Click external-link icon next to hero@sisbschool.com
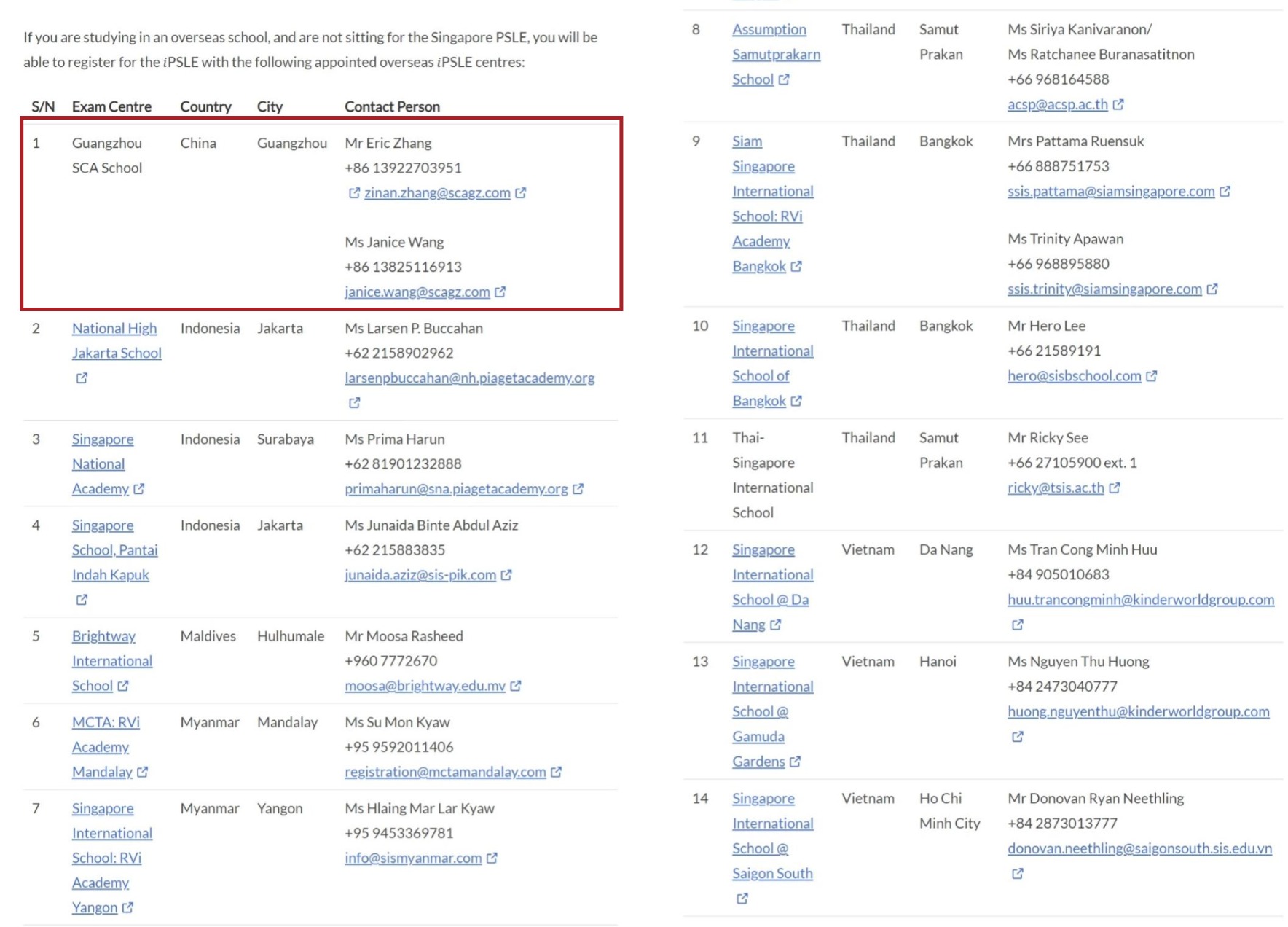 pyautogui.click(x=1151, y=376)
